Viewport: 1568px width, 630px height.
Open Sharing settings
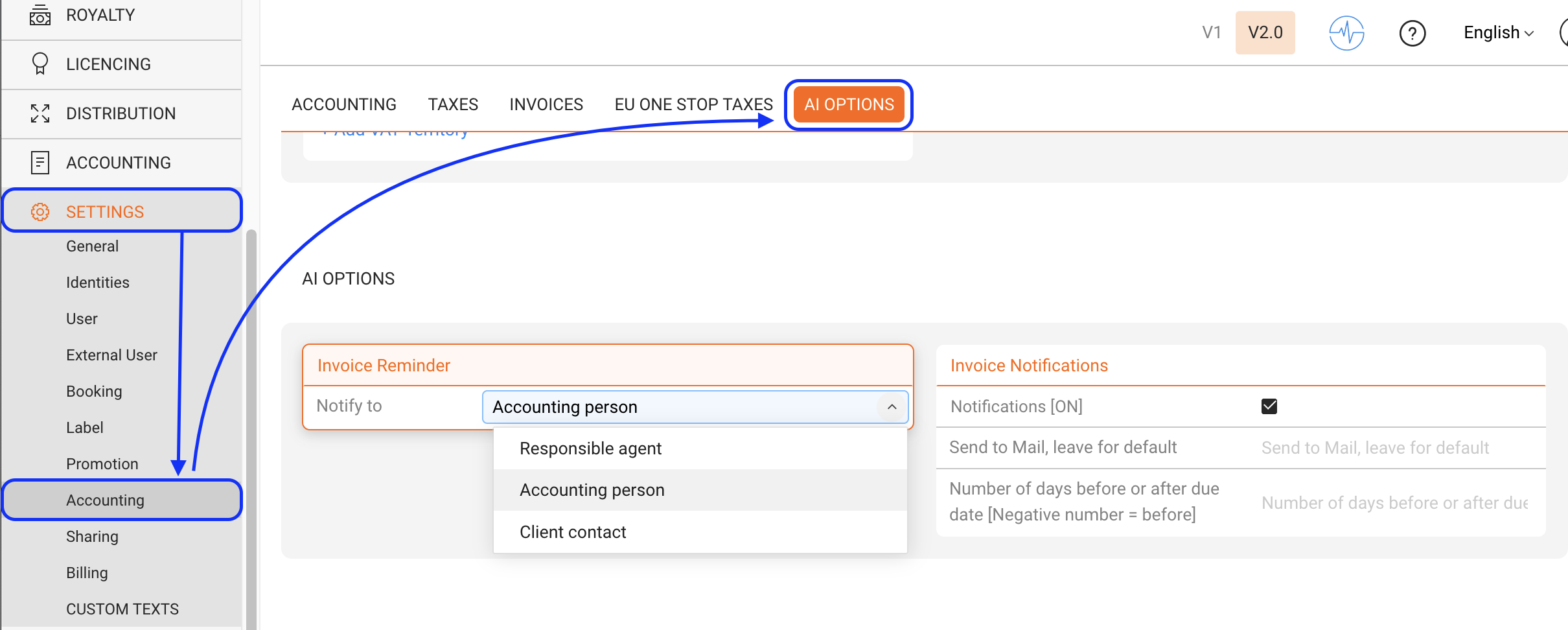tap(92, 537)
